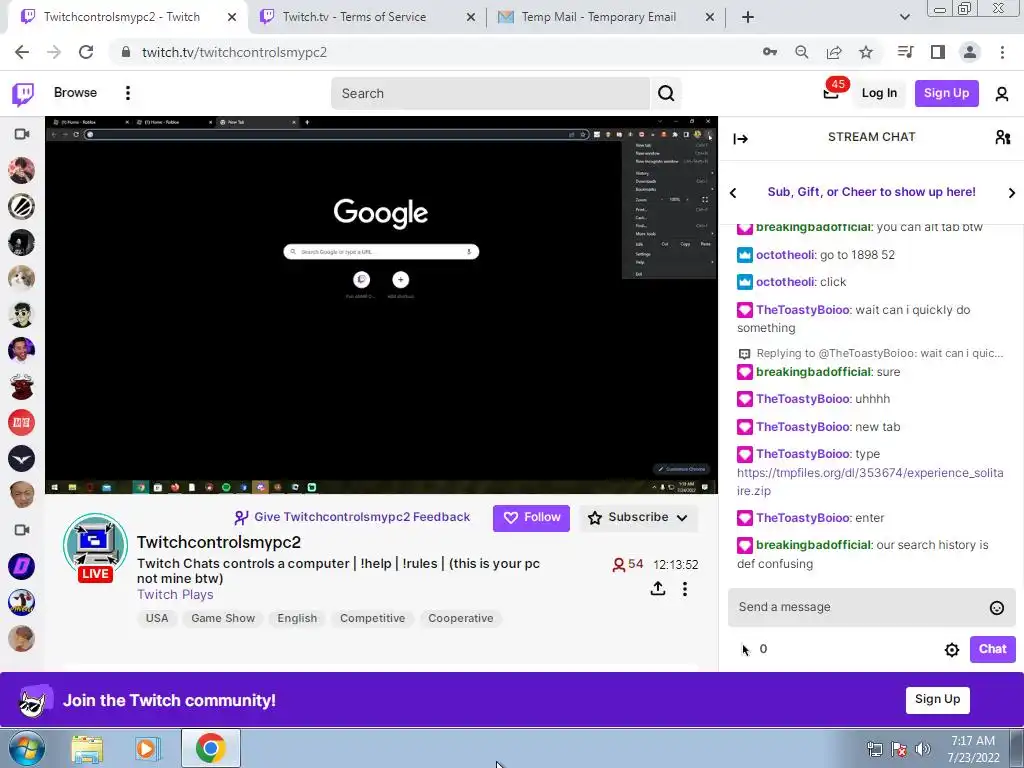Screen dimensions: 1024x768
Task: Click the Twitch logo home icon
Action: point(23,94)
